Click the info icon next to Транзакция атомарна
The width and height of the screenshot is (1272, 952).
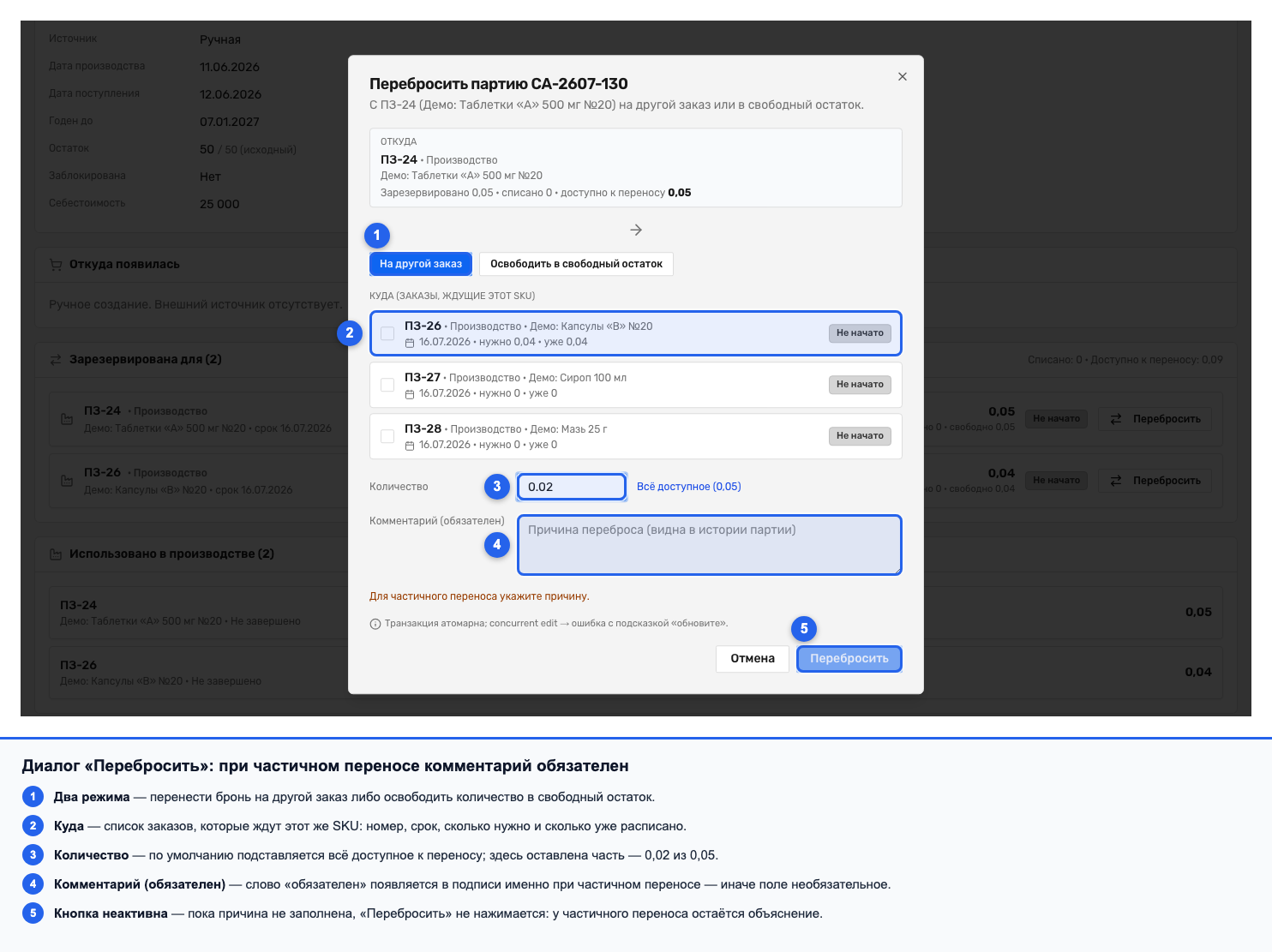tap(375, 624)
